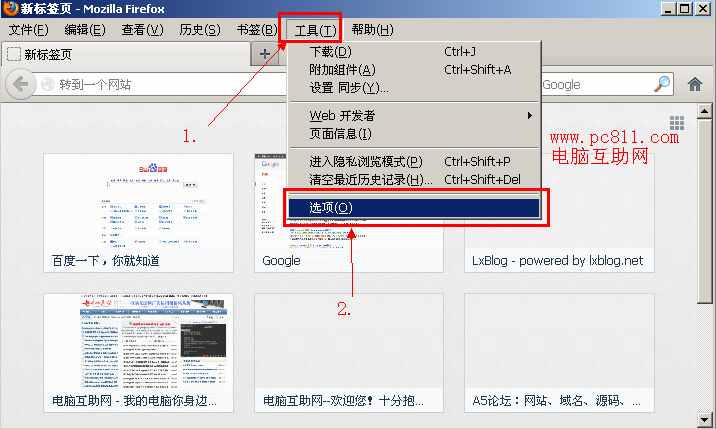Open new tab with plus button
Viewport: 716px width, 429px height.
[265, 54]
